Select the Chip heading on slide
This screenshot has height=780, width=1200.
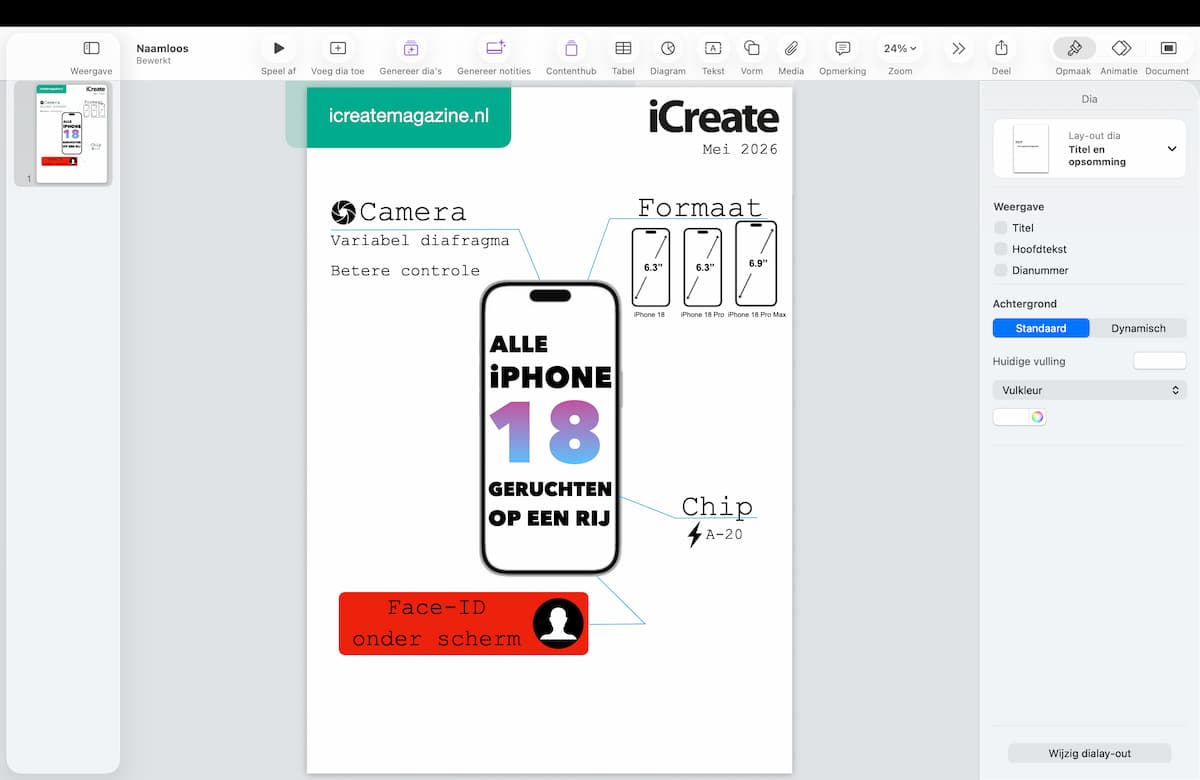[x=717, y=506]
